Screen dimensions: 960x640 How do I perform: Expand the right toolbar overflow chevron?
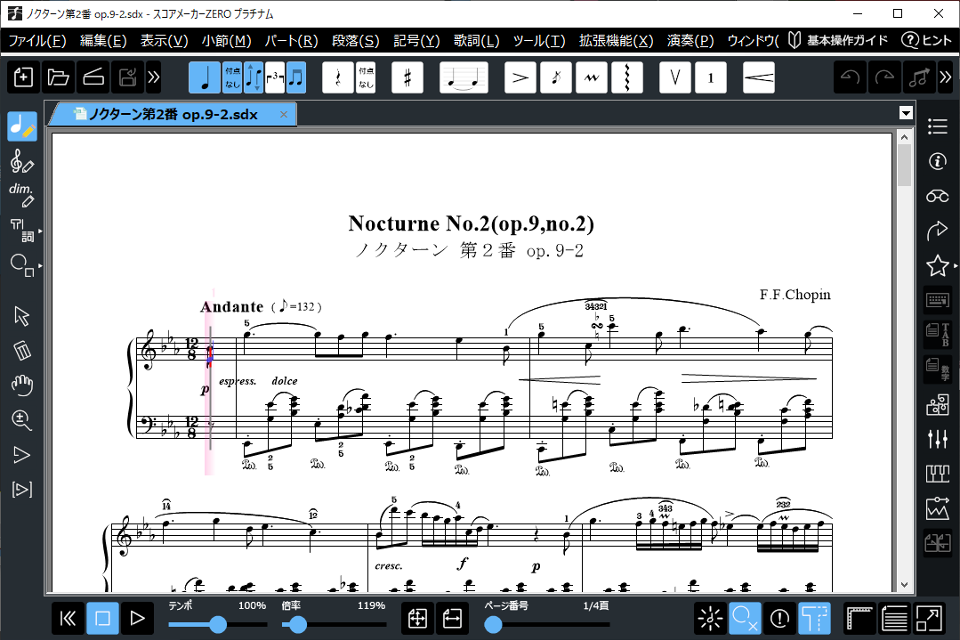point(946,77)
